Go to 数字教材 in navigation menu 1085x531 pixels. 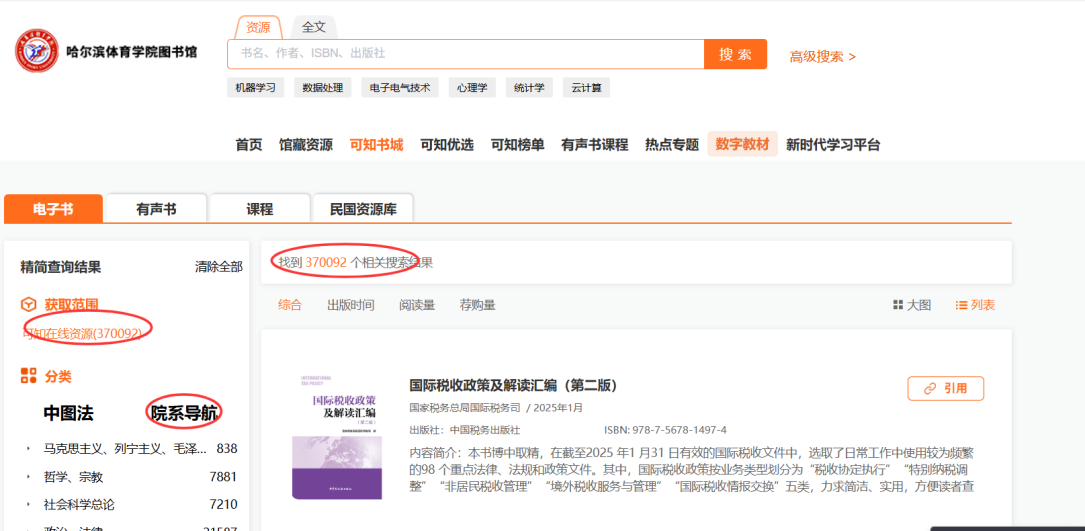tap(742, 144)
